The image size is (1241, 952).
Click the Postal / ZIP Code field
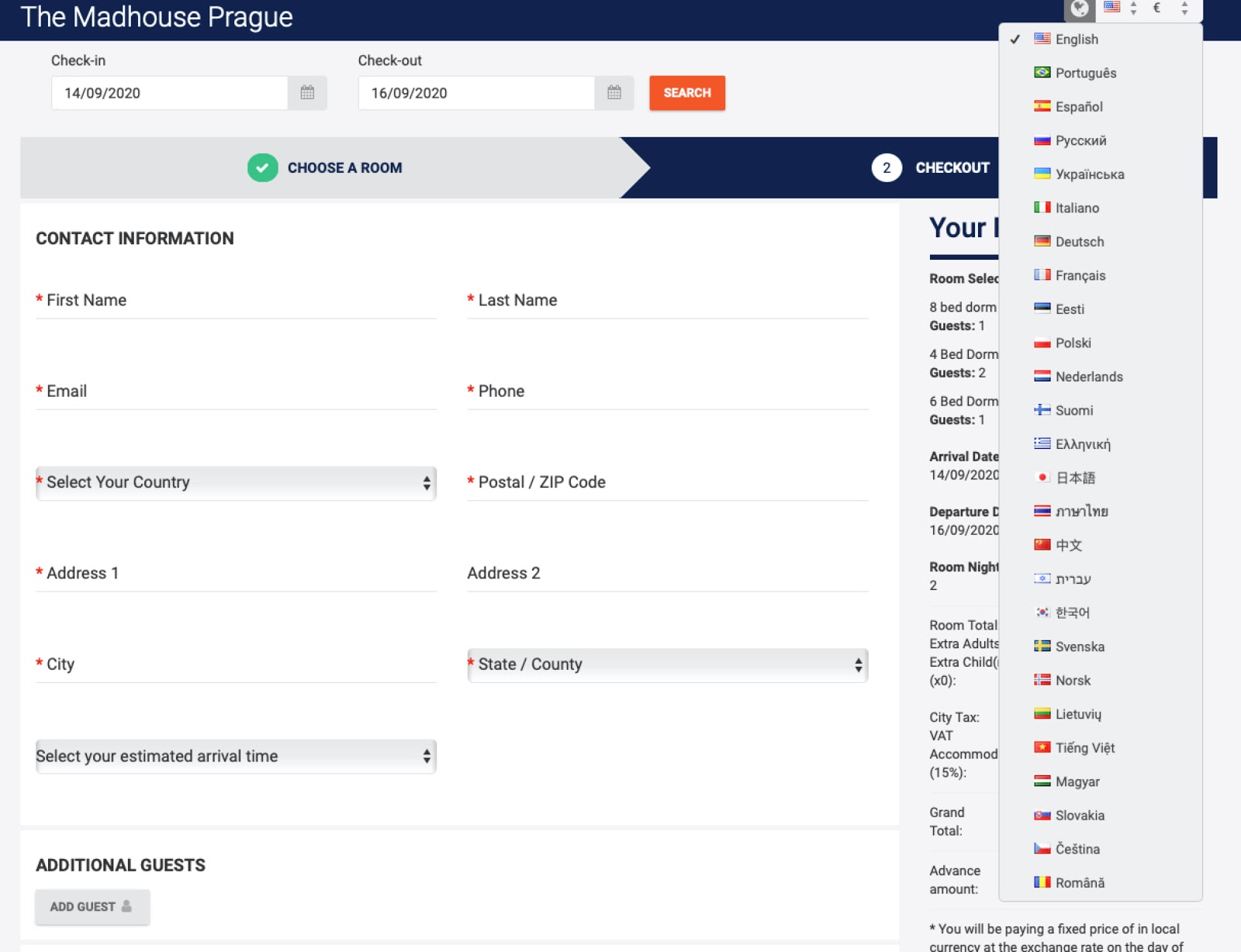pos(667,483)
